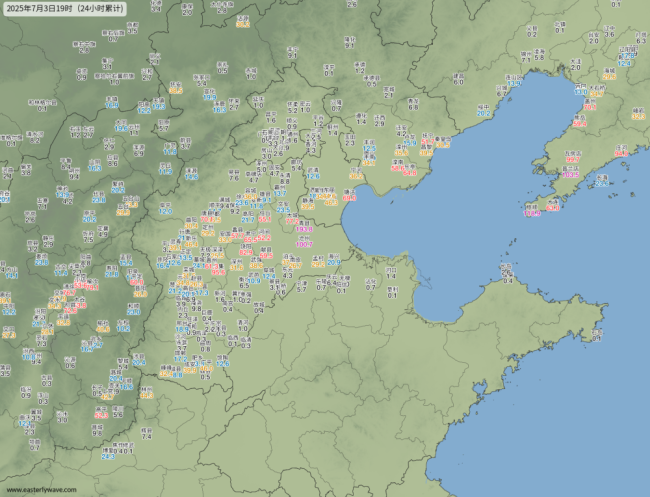Screen dimensions: 650x497
Task: Select the blue 20.9 station value
Action: point(334,262)
